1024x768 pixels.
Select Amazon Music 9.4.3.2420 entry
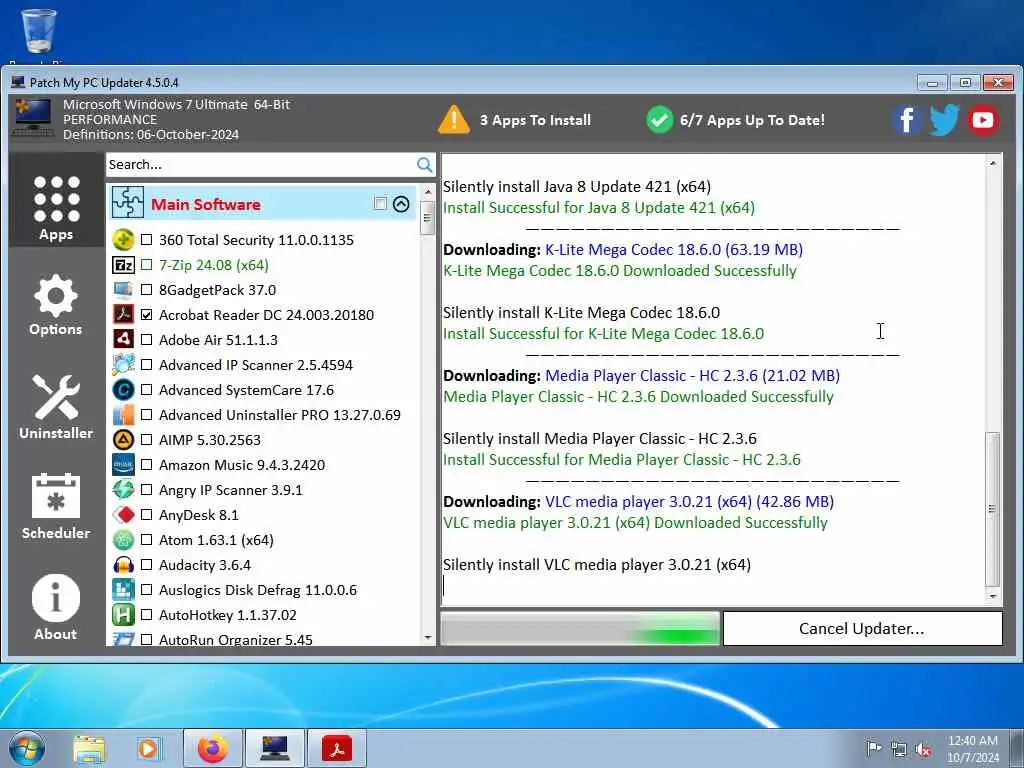[x=242, y=465]
